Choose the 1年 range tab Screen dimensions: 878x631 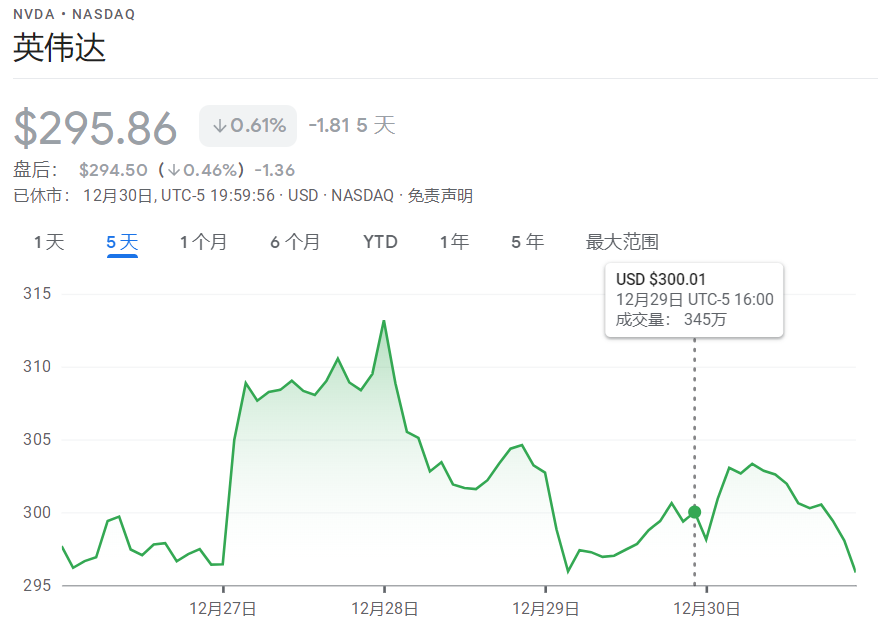click(454, 242)
